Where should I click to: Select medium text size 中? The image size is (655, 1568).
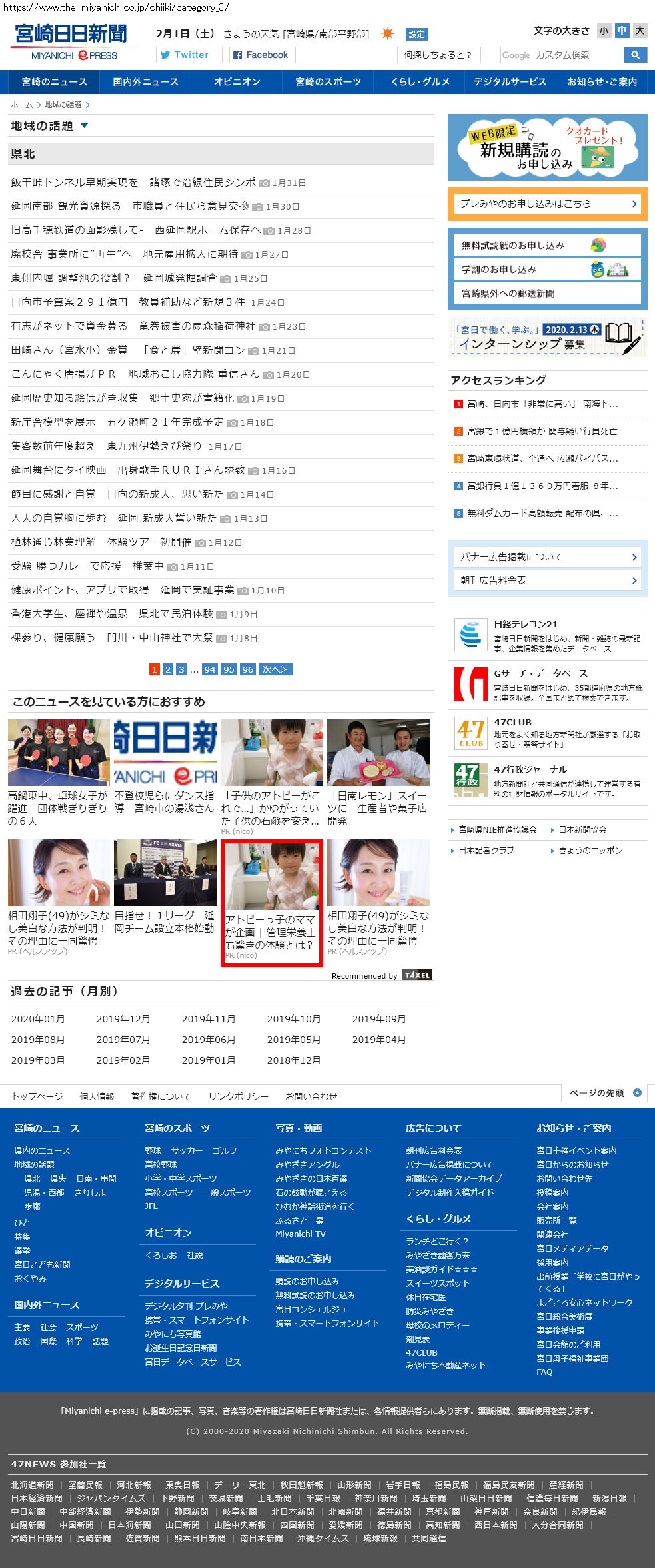[622, 31]
